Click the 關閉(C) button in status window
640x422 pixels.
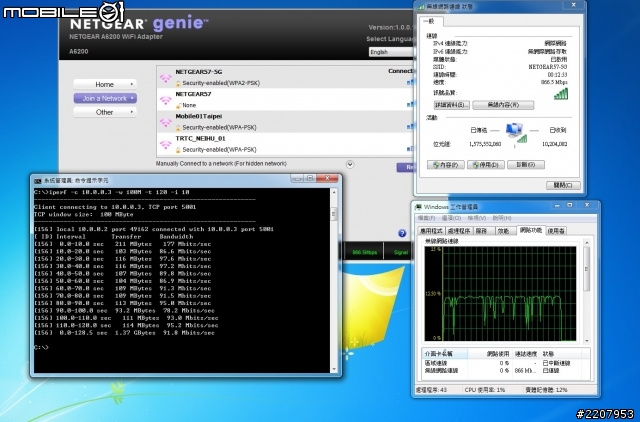click(563, 185)
